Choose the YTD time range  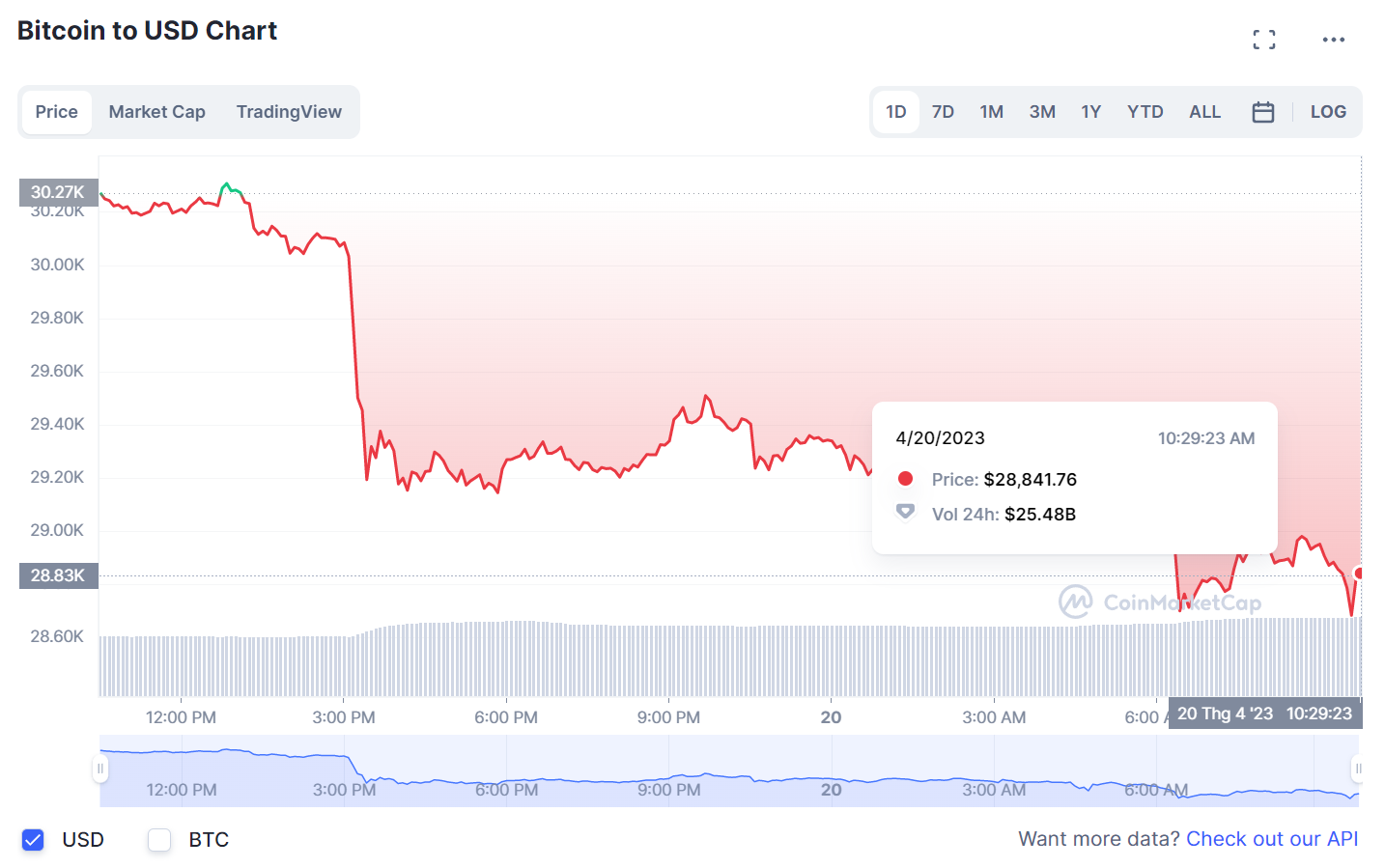(x=1145, y=112)
